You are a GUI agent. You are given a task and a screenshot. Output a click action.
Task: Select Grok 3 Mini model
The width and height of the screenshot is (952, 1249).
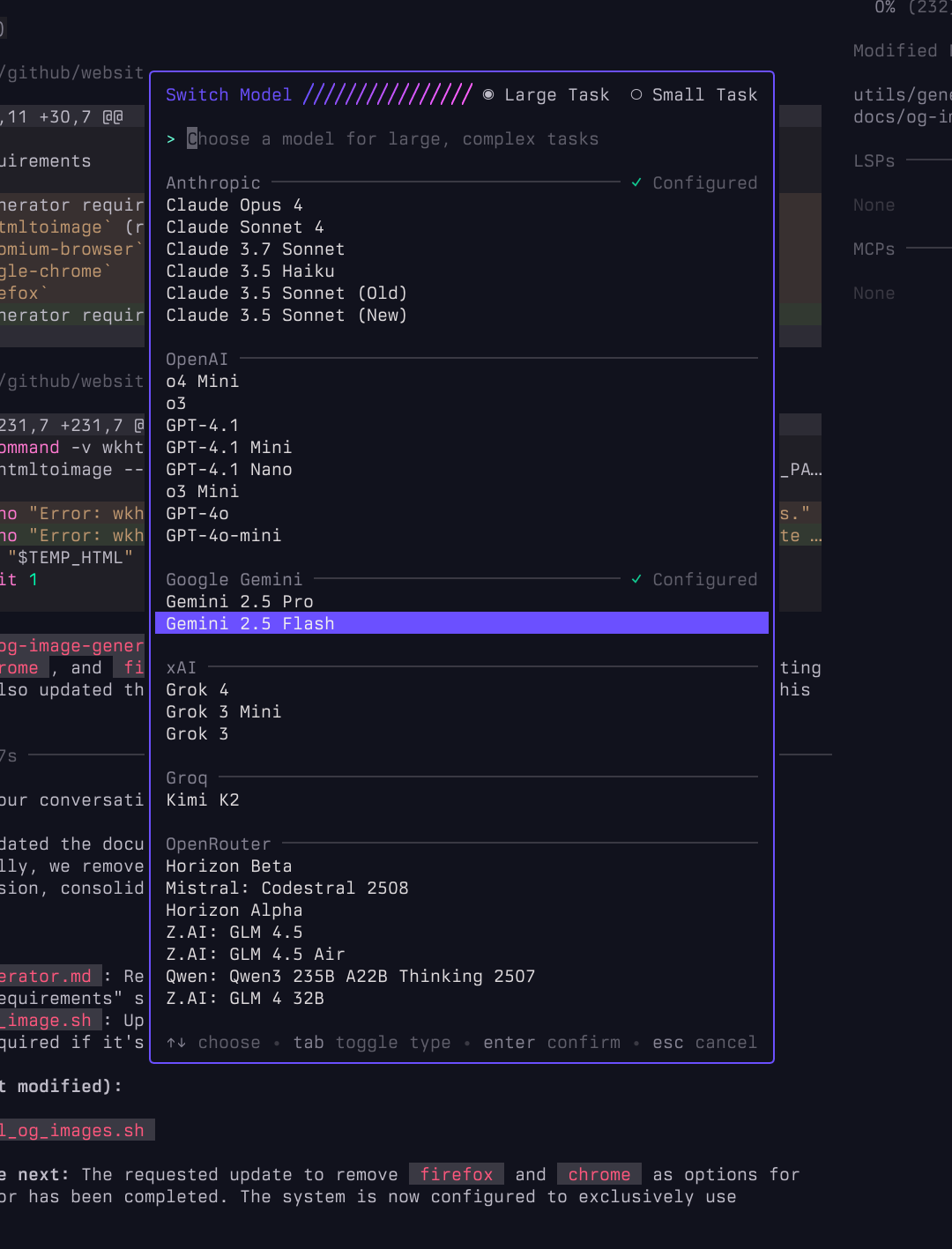pyautogui.click(x=224, y=712)
